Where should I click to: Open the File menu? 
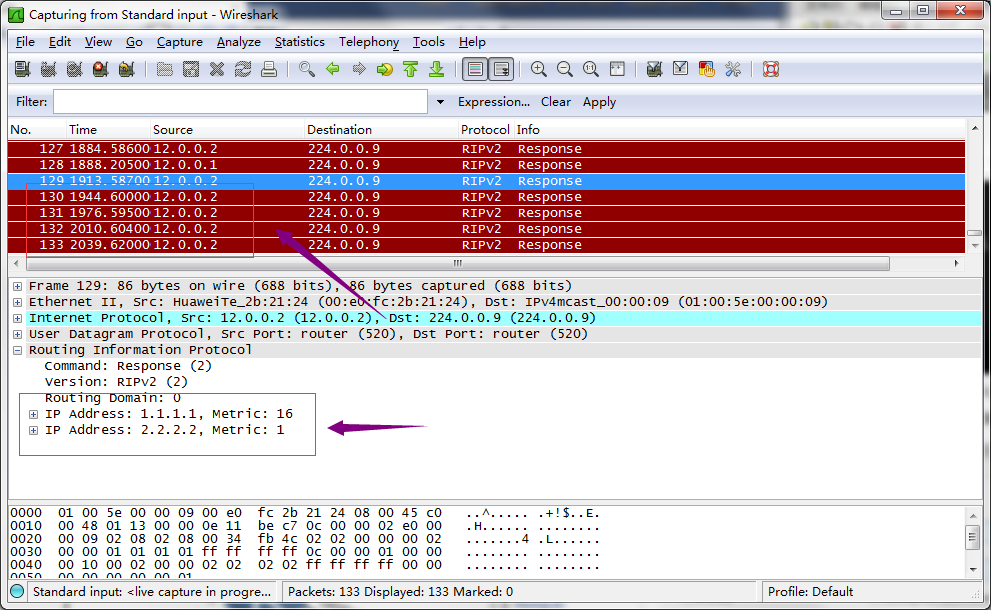pyautogui.click(x=25, y=42)
